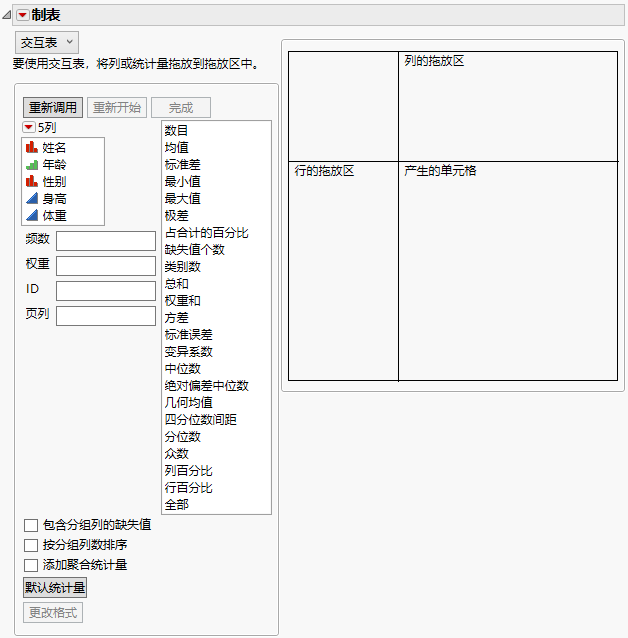Select the nominal icon next to 性别
Viewport: 628px width, 638px height.
point(32,181)
